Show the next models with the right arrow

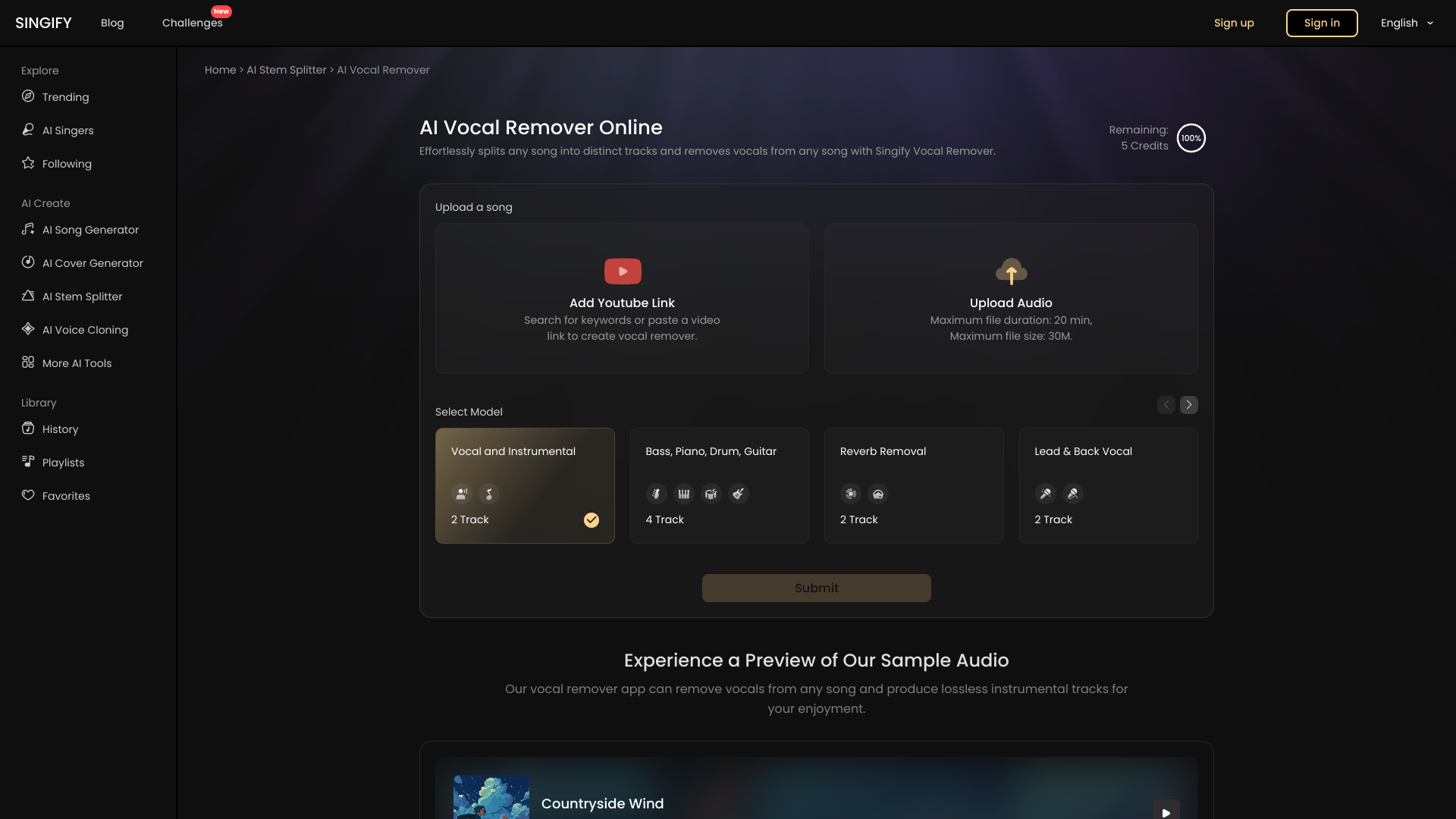(x=1188, y=405)
